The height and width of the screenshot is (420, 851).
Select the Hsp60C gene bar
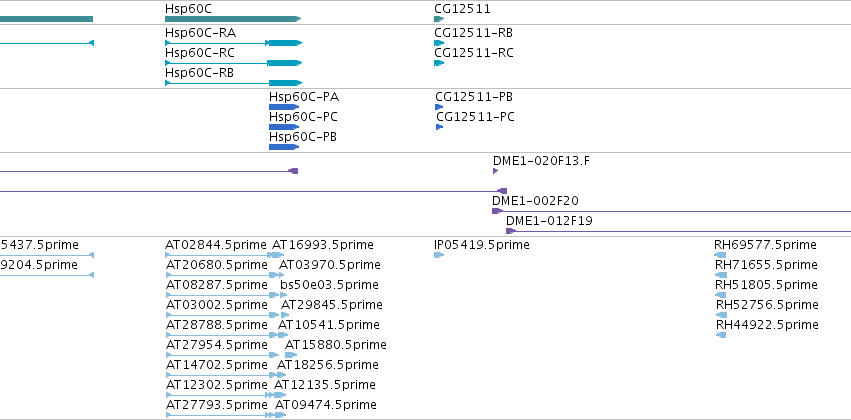click(x=233, y=19)
